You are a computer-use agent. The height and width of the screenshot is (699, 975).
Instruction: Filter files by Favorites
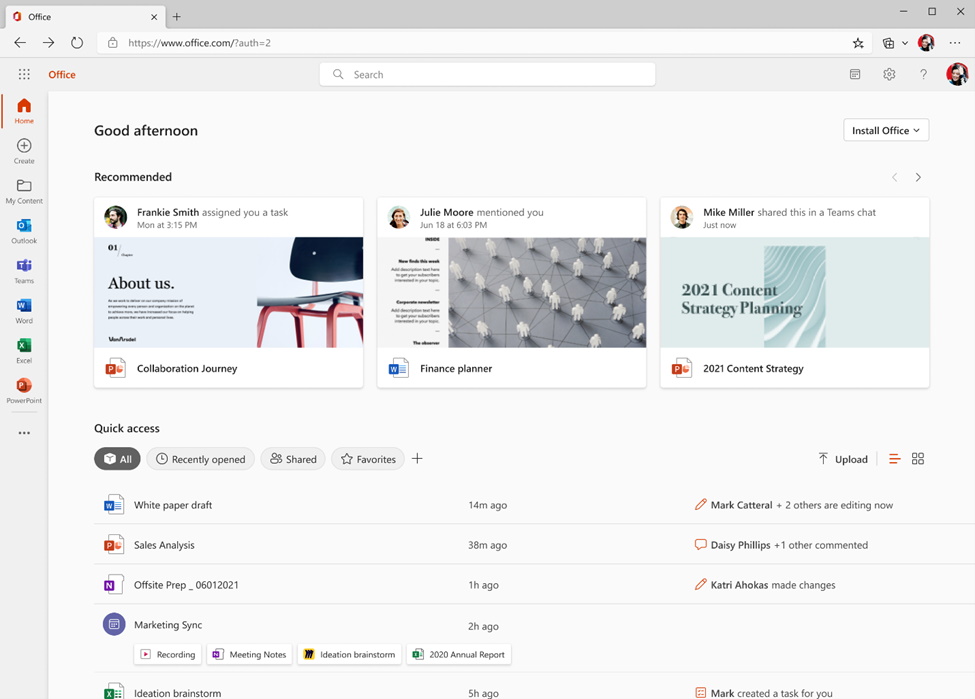(x=367, y=459)
